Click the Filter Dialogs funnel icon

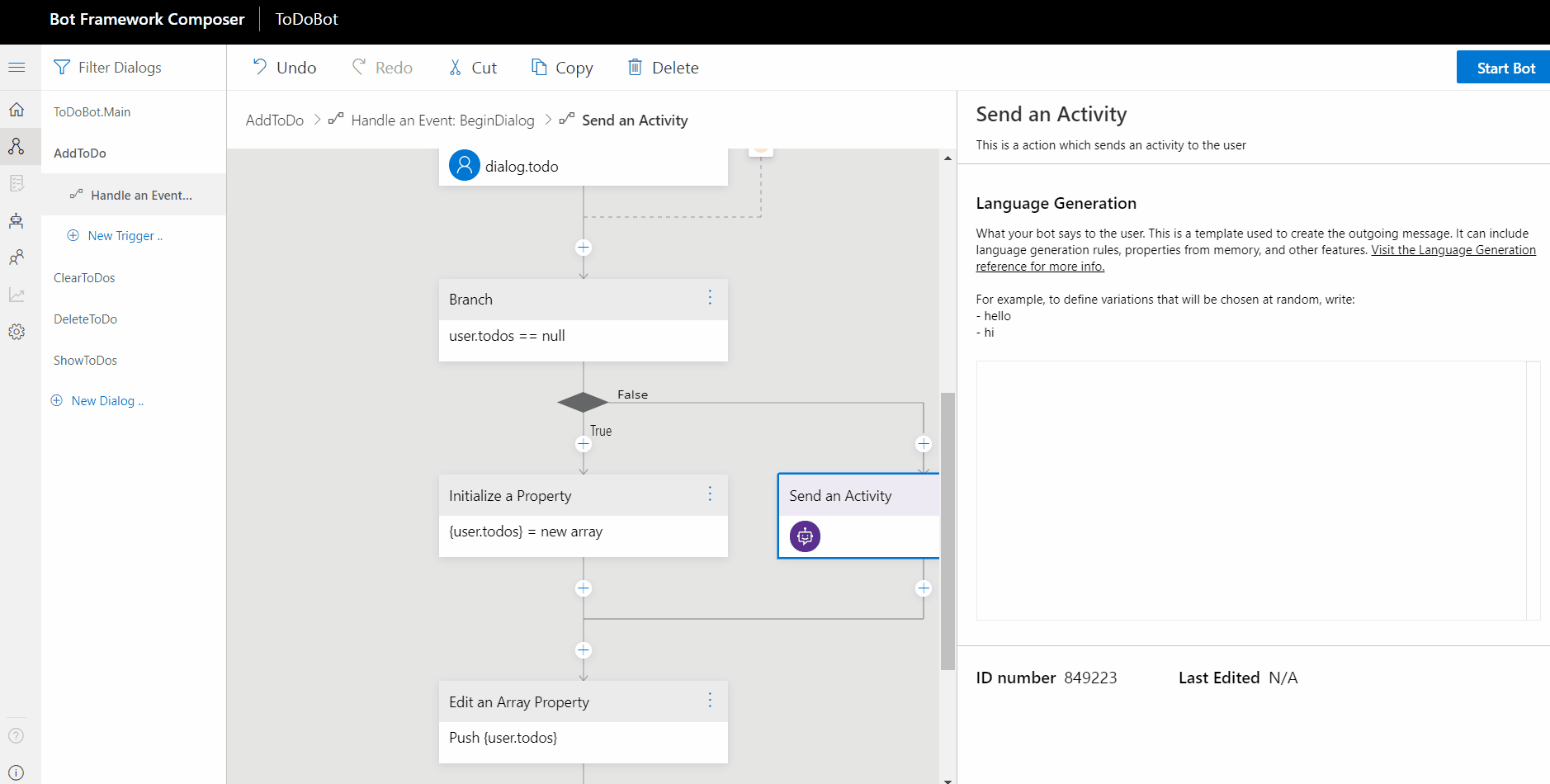click(62, 68)
